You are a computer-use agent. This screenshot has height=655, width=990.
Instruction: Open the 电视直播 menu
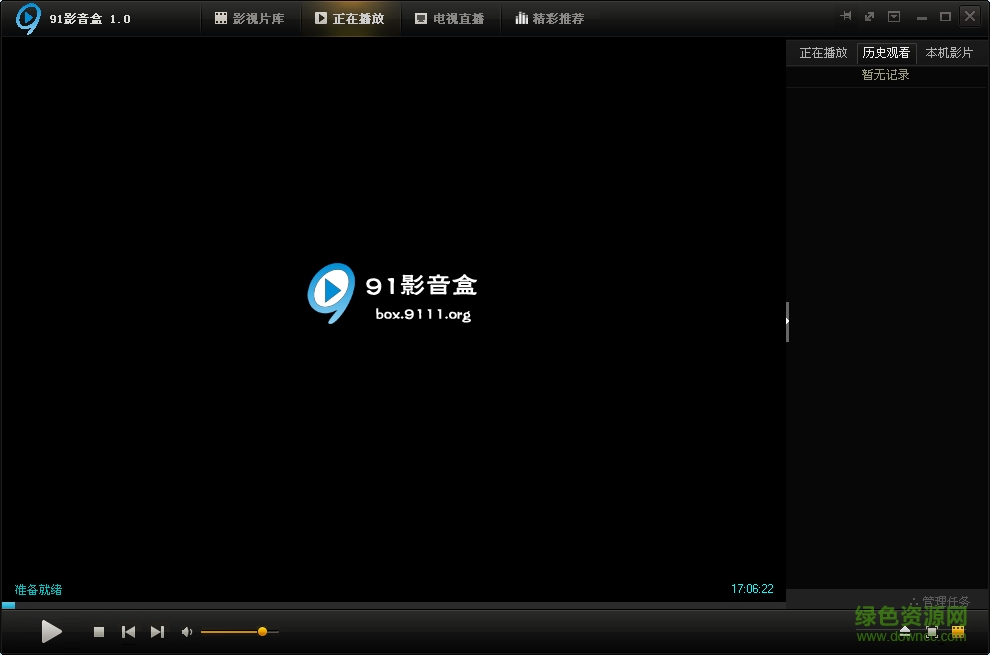click(x=450, y=17)
